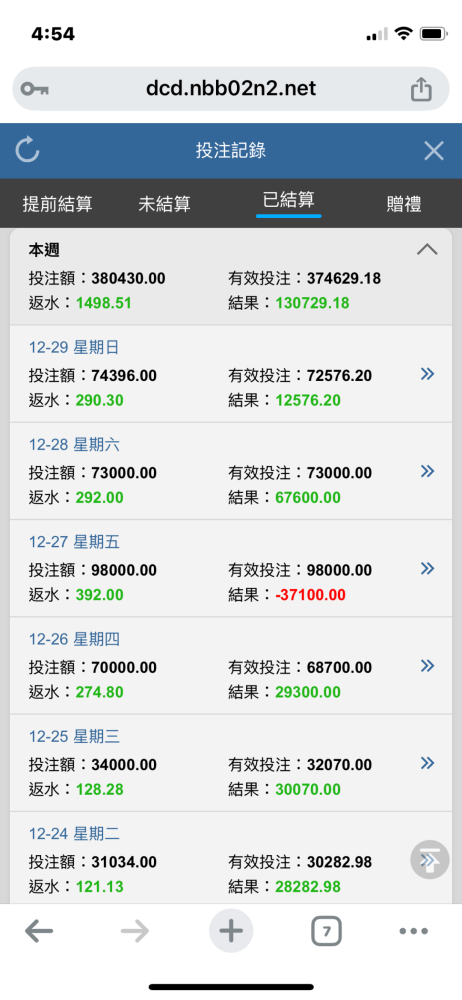Close the 投注記錄 page with the X icon

pyautogui.click(x=434, y=151)
